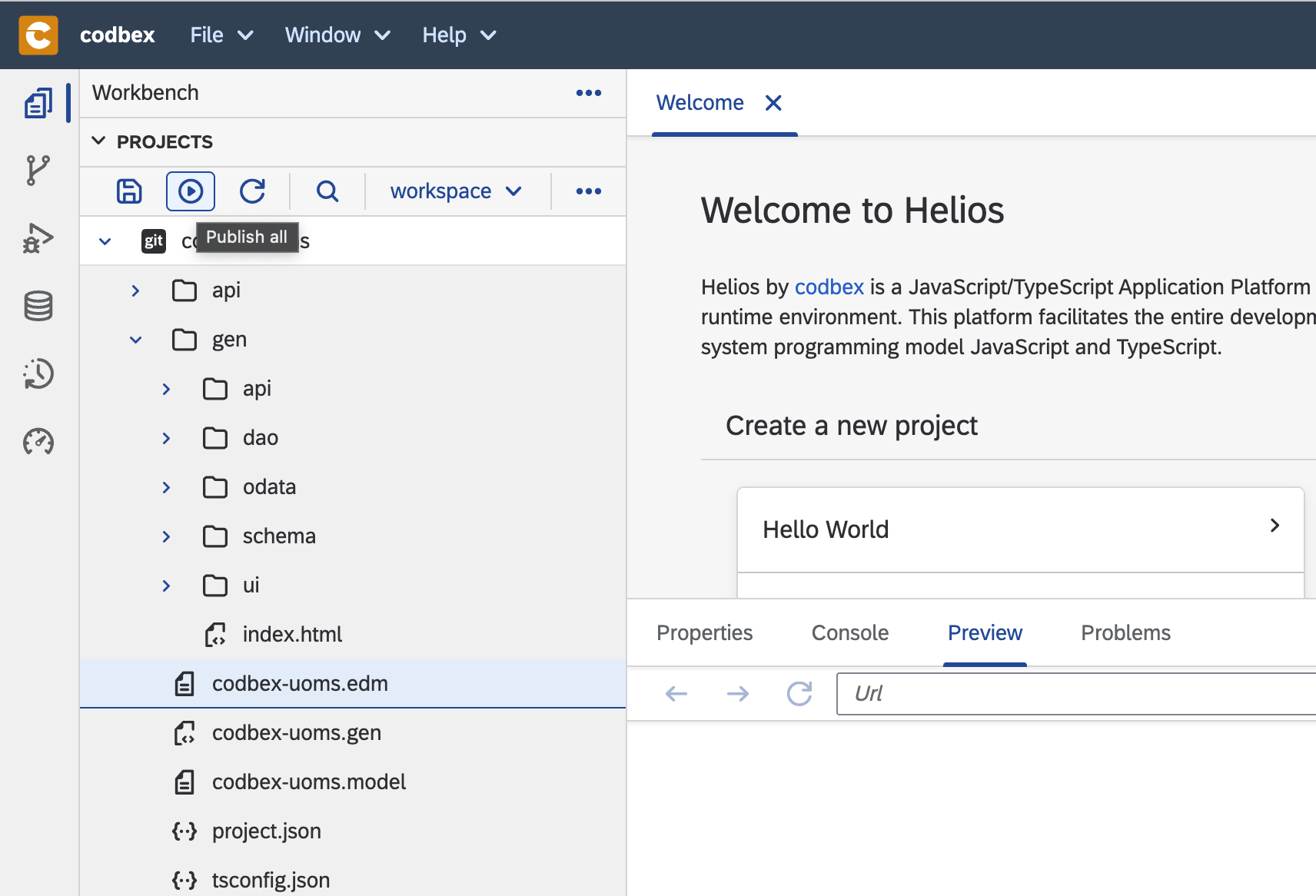Open the Window menu
This screenshot has height=896, width=1316.
click(337, 35)
